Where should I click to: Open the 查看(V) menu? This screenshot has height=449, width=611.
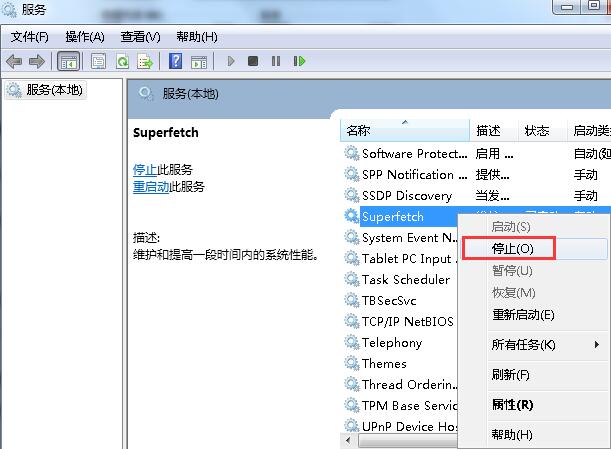point(140,37)
